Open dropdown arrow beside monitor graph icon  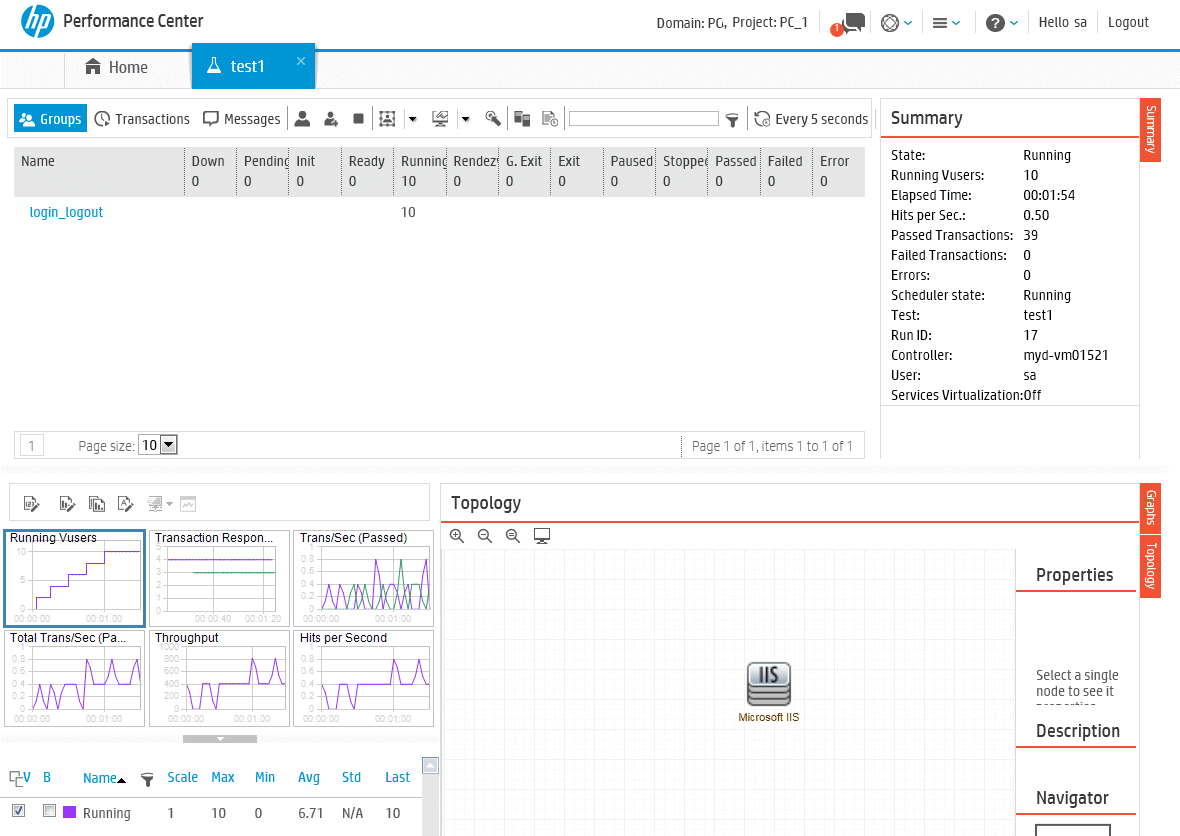pos(466,119)
